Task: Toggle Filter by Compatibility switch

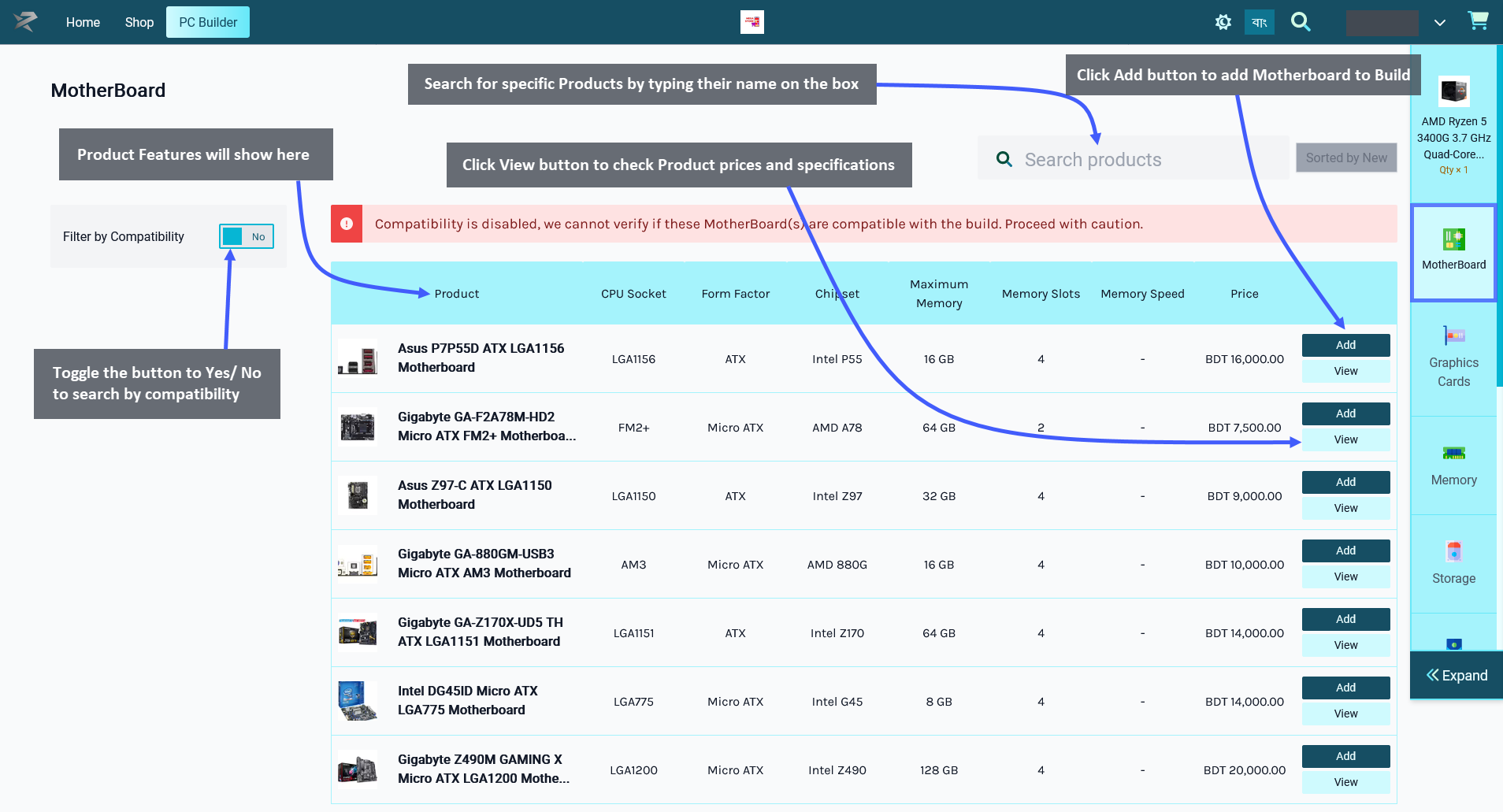Action: [247, 236]
